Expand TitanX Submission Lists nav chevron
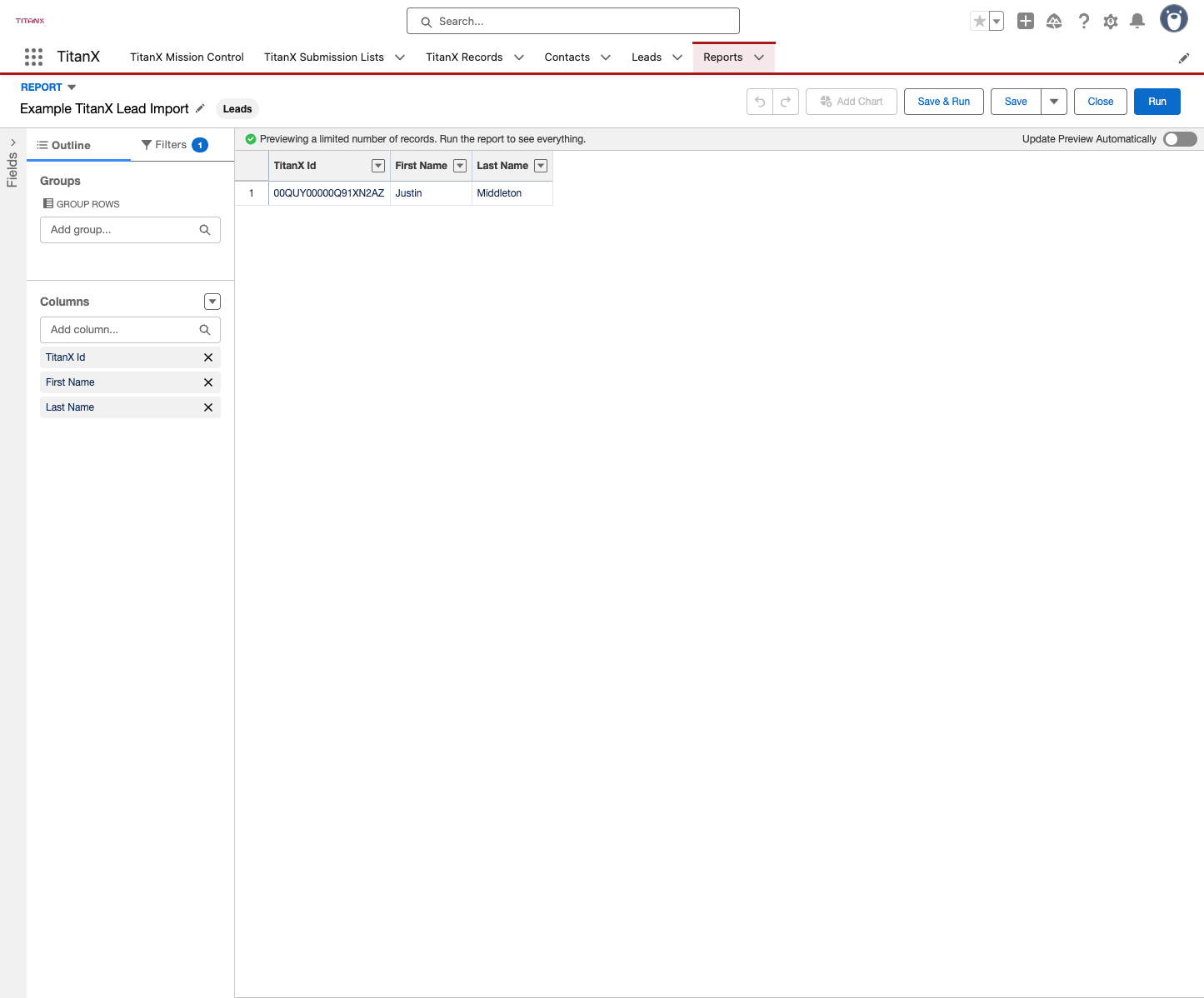 pos(400,57)
